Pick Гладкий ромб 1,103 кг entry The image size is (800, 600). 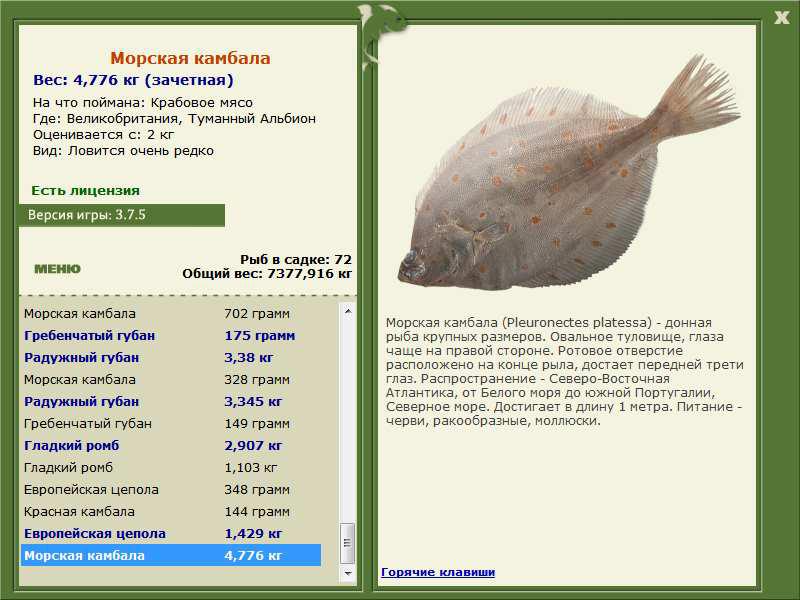[170, 468]
